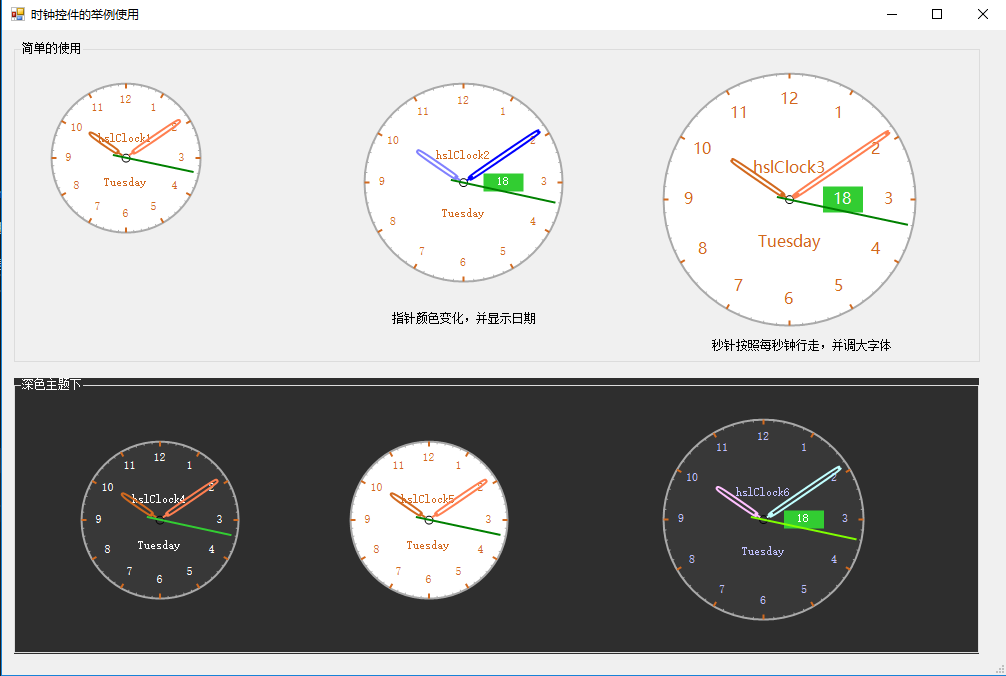Click the hslClock2 clock with blue hands
The image size is (1006, 676).
point(463,183)
